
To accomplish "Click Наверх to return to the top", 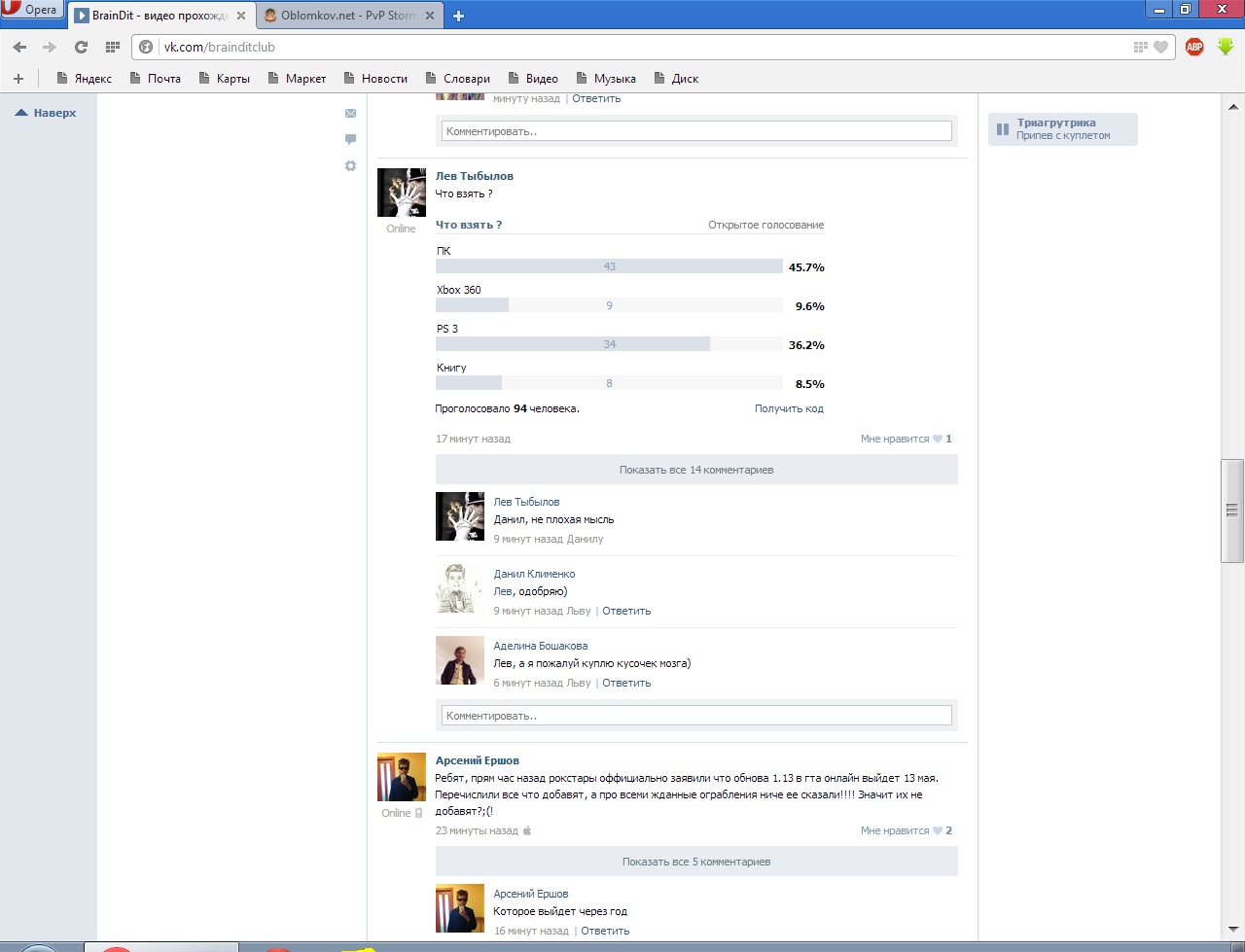I will (46, 113).
